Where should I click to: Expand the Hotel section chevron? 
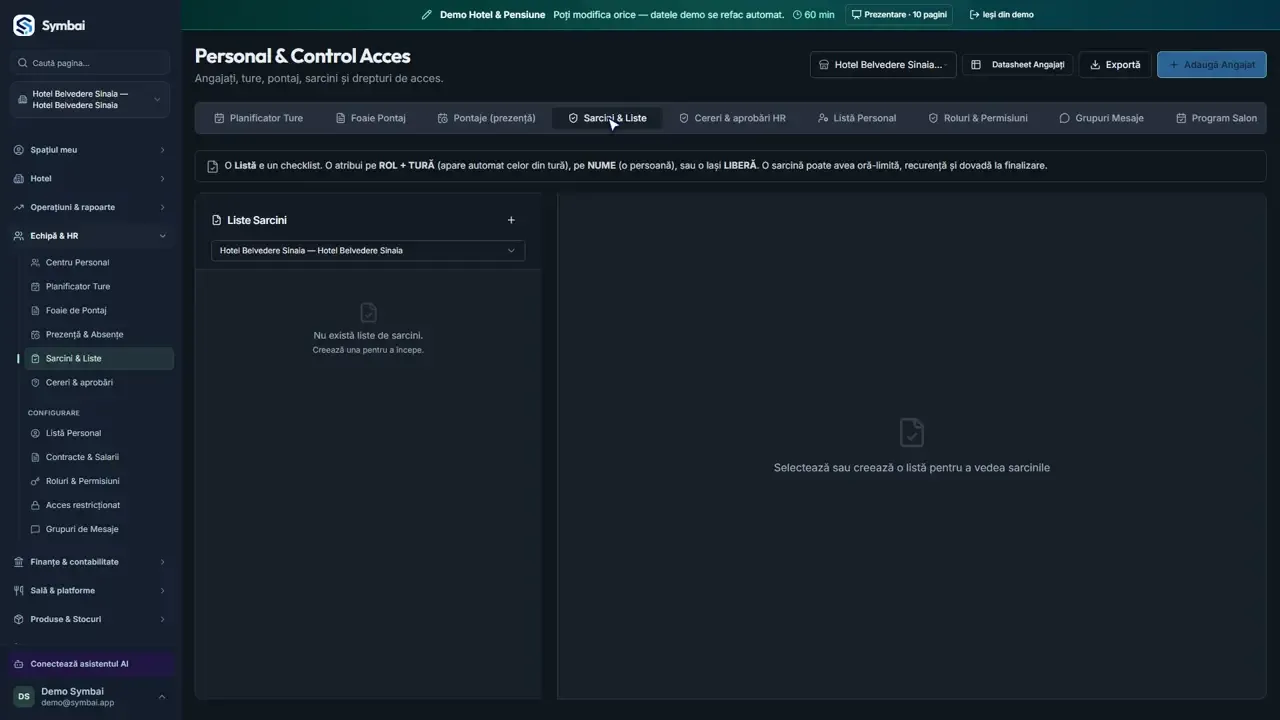point(162,179)
